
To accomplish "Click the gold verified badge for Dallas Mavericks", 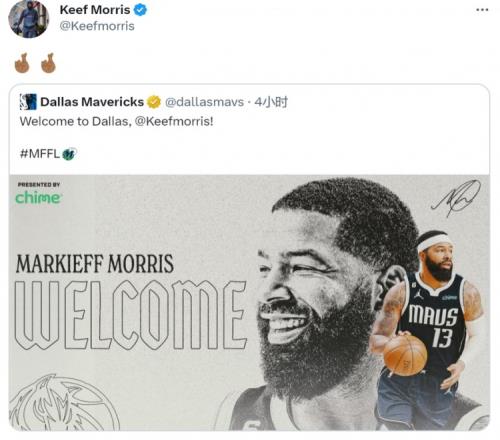I will point(154,102).
